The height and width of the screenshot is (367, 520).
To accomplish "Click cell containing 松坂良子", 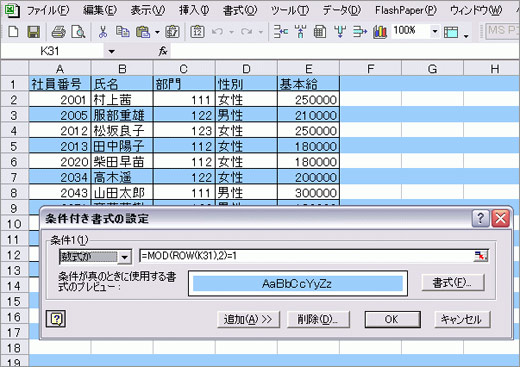I will 122,131.
